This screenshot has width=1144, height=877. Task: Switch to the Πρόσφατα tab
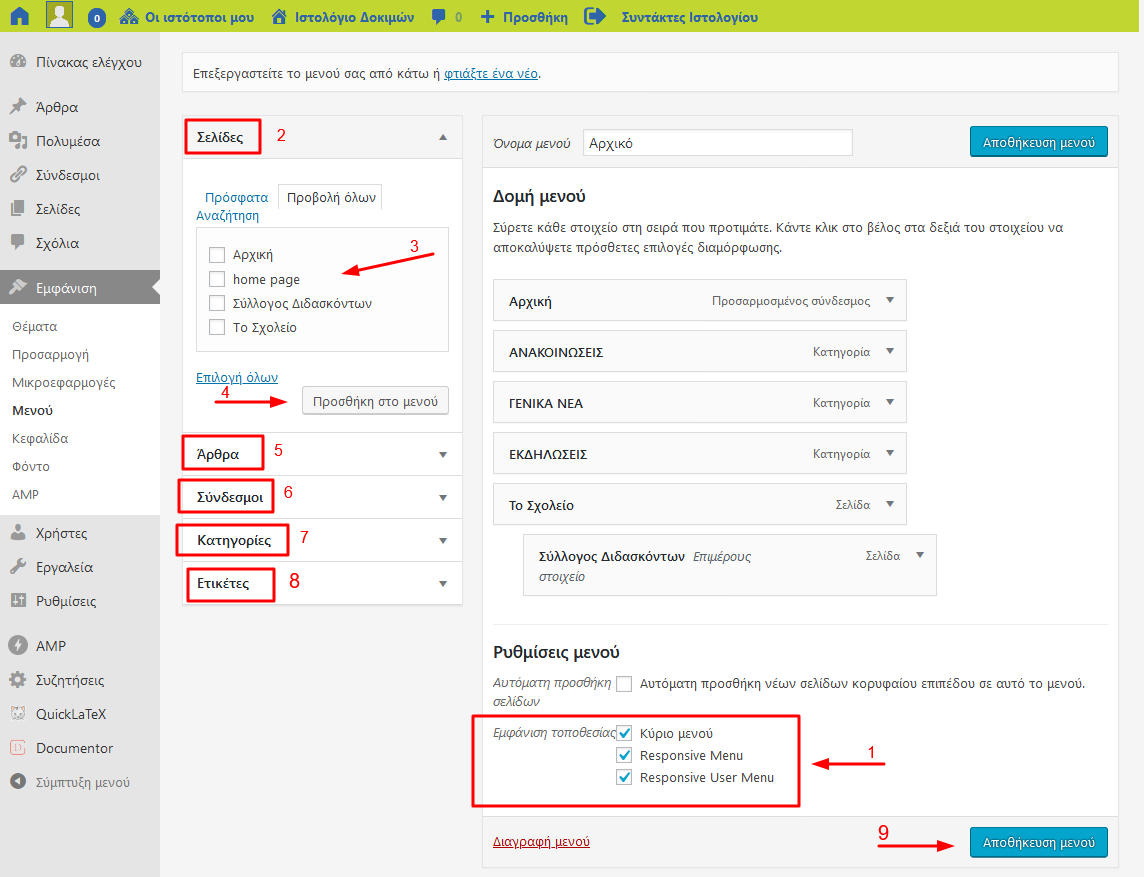(x=236, y=197)
